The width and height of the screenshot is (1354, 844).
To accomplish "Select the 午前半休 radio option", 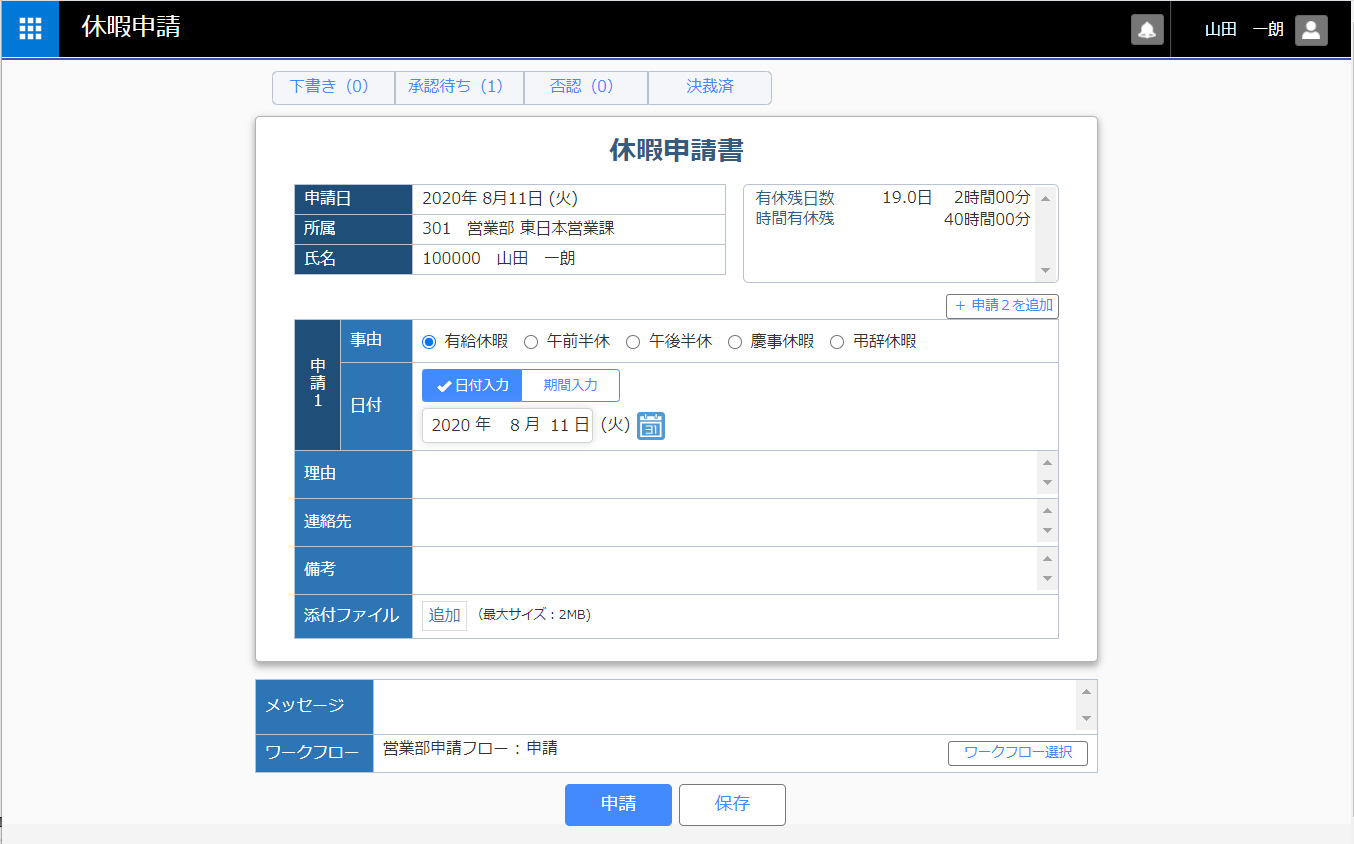I will pos(532,342).
